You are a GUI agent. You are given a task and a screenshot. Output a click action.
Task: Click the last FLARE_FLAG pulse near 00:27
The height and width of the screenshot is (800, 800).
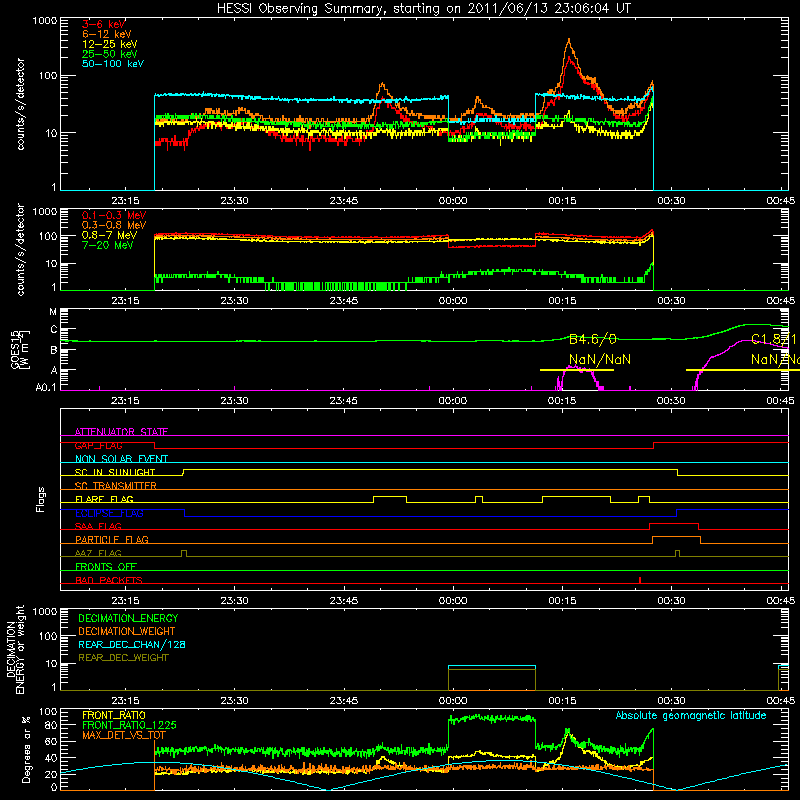644,496
